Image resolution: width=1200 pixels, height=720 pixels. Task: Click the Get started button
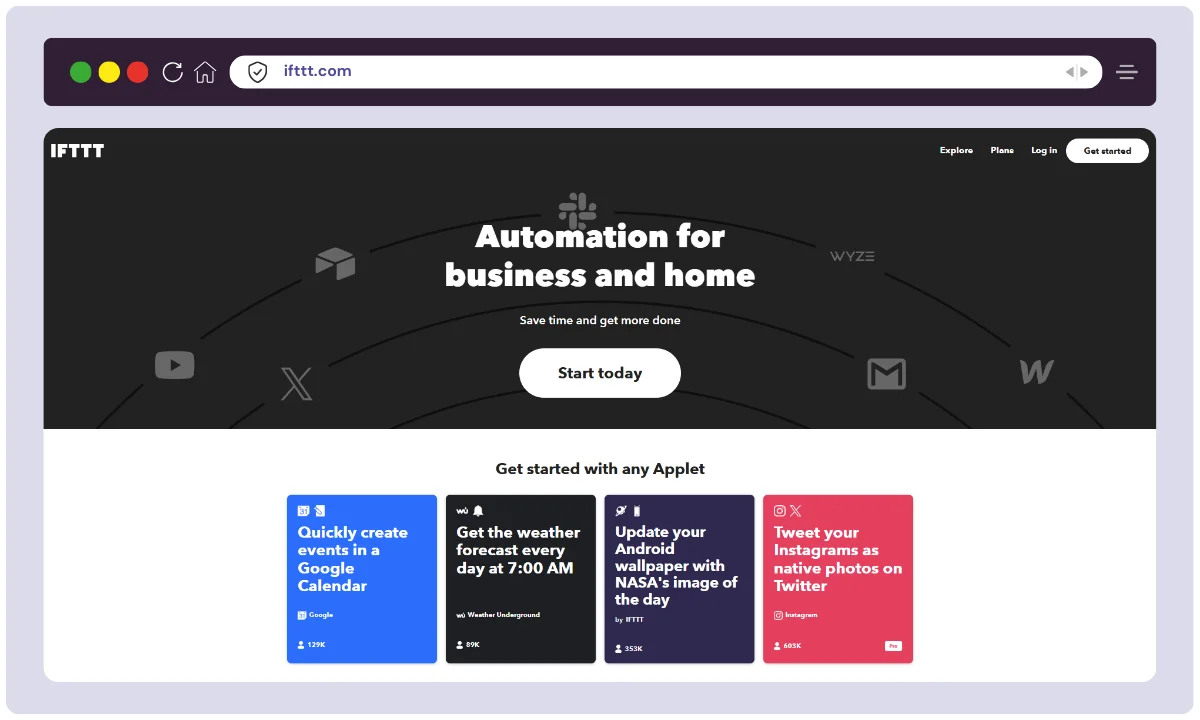tap(1107, 151)
